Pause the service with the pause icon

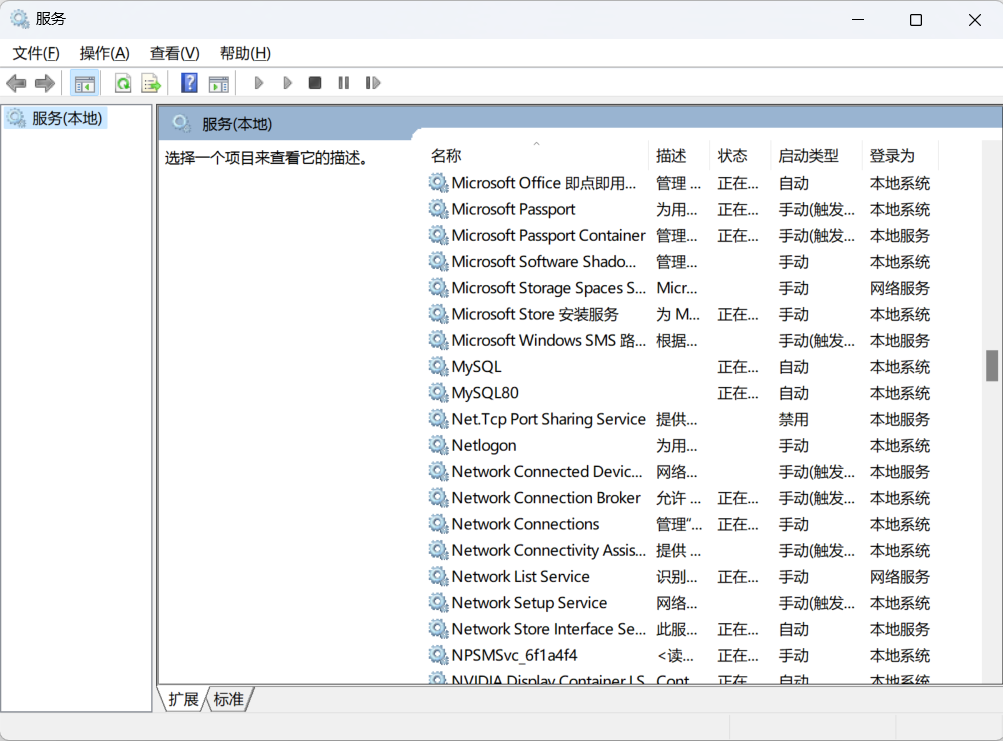click(x=343, y=83)
